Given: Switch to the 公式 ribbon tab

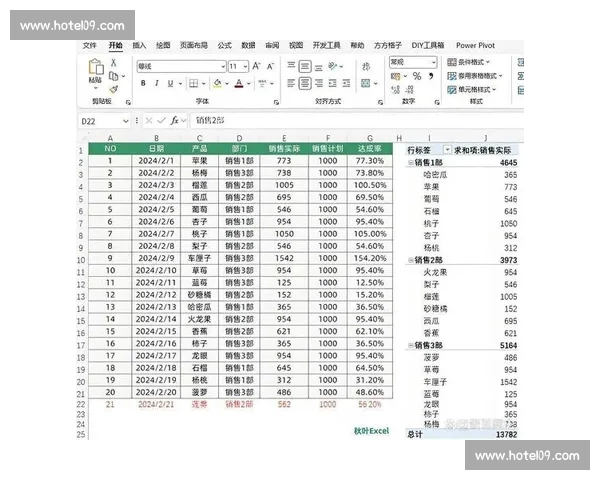Looking at the screenshot, I should click(225, 46).
